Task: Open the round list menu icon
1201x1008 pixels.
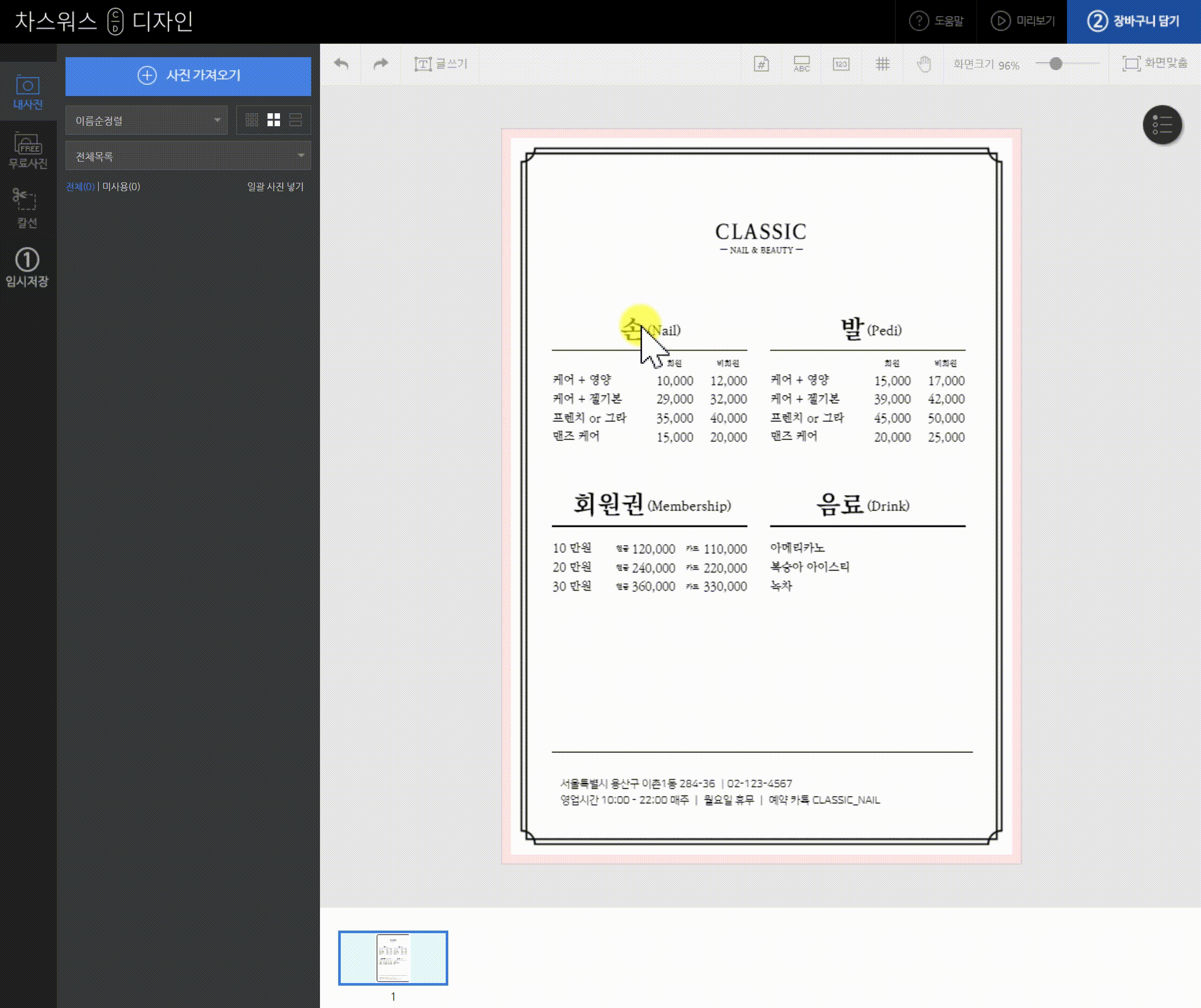Action: tap(1162, 125)
